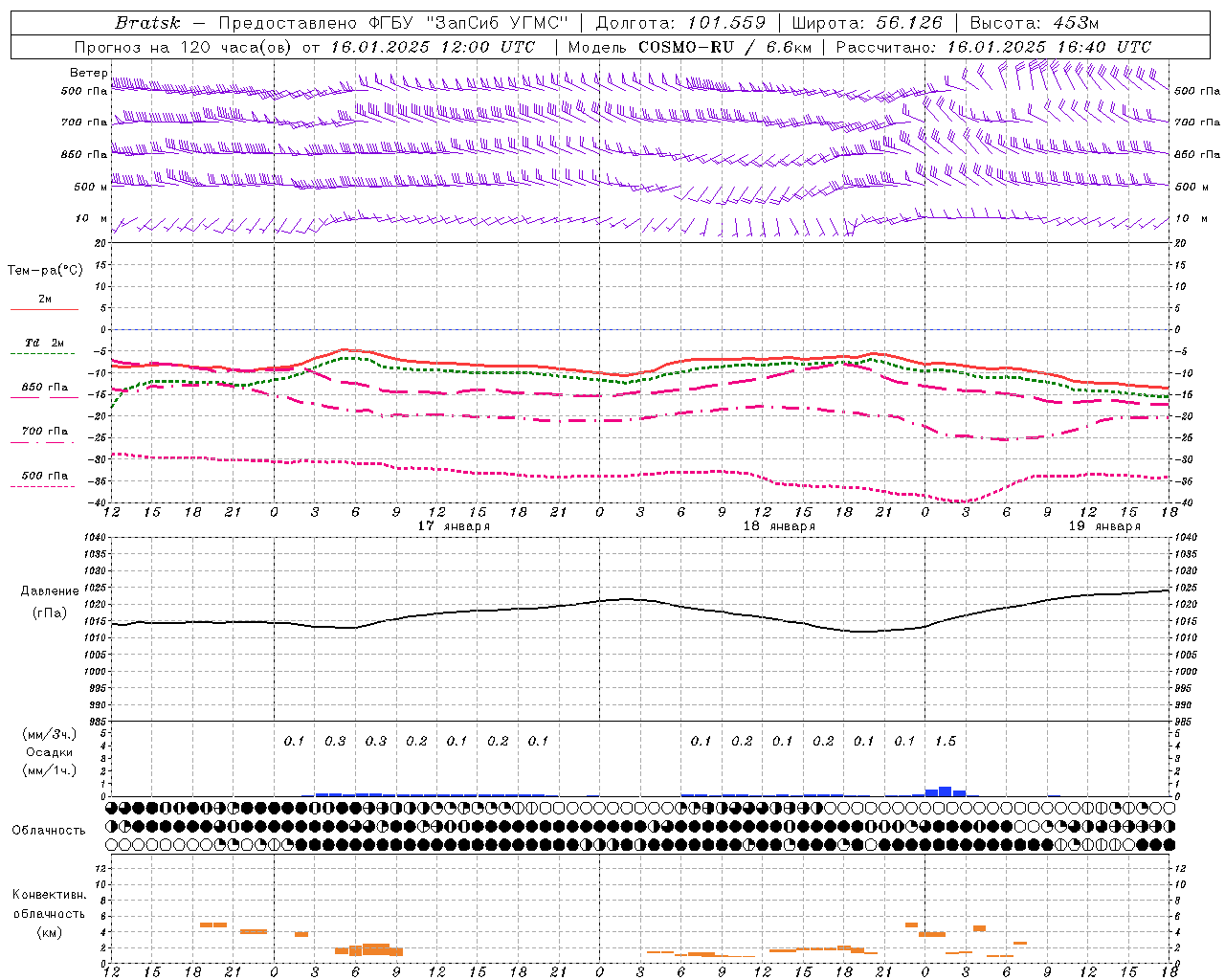This screenshot has height=980, width=1225.
Task: Click the dash-dot swatch under temperature legend "700 гПа"
Action: click(42, 442)
